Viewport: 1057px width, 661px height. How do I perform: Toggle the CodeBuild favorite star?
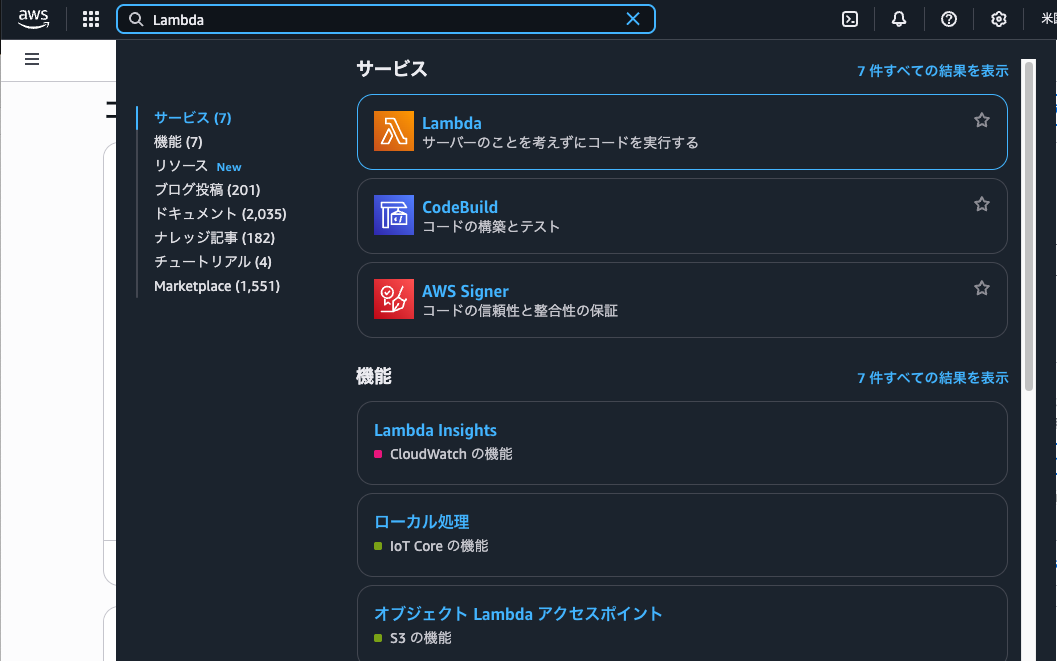click(982, 204)
